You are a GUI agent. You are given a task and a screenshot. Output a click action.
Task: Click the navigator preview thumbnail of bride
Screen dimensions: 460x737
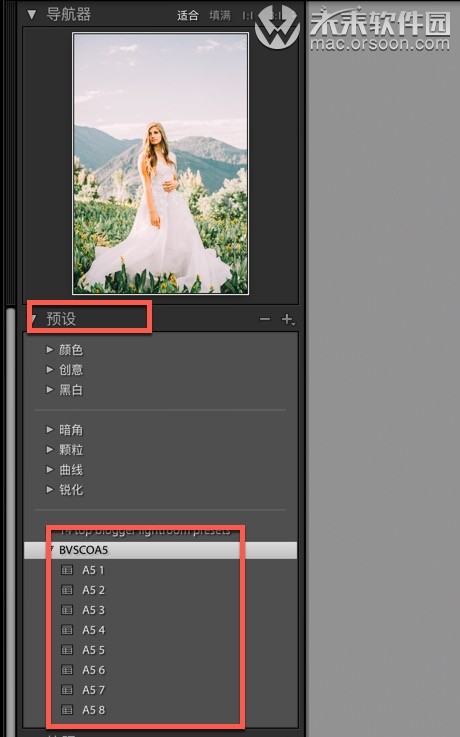pyautogui.click(x=161, y=164)
